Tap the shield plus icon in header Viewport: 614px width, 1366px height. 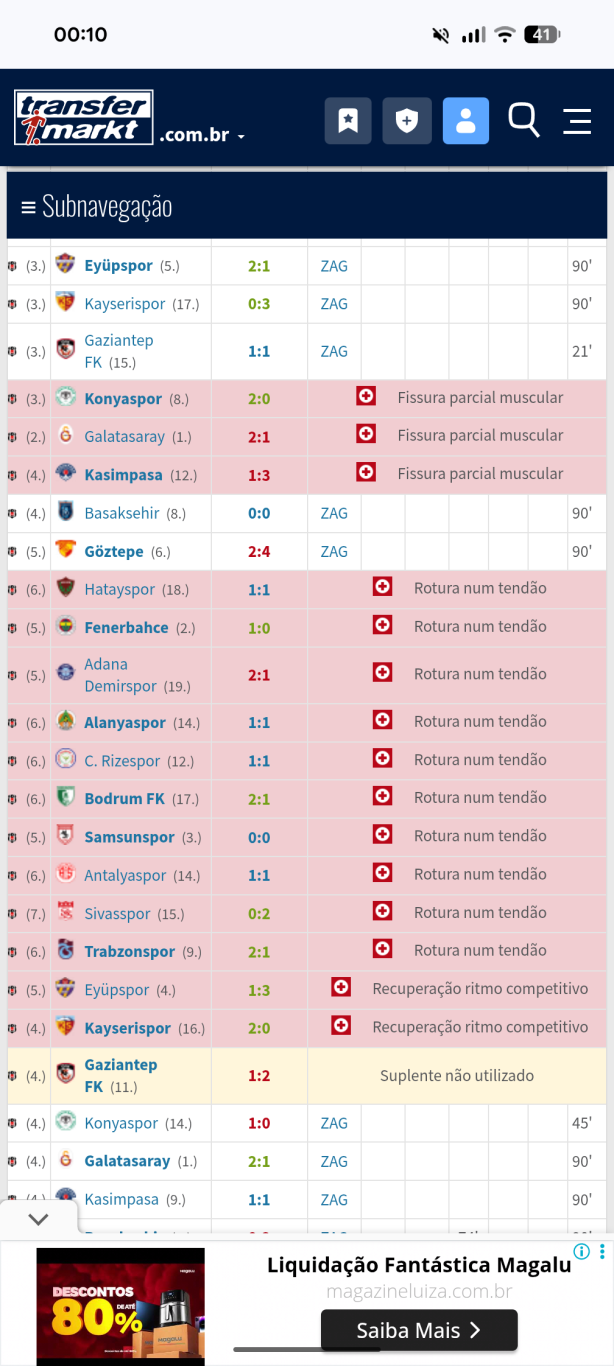[407, 121]
